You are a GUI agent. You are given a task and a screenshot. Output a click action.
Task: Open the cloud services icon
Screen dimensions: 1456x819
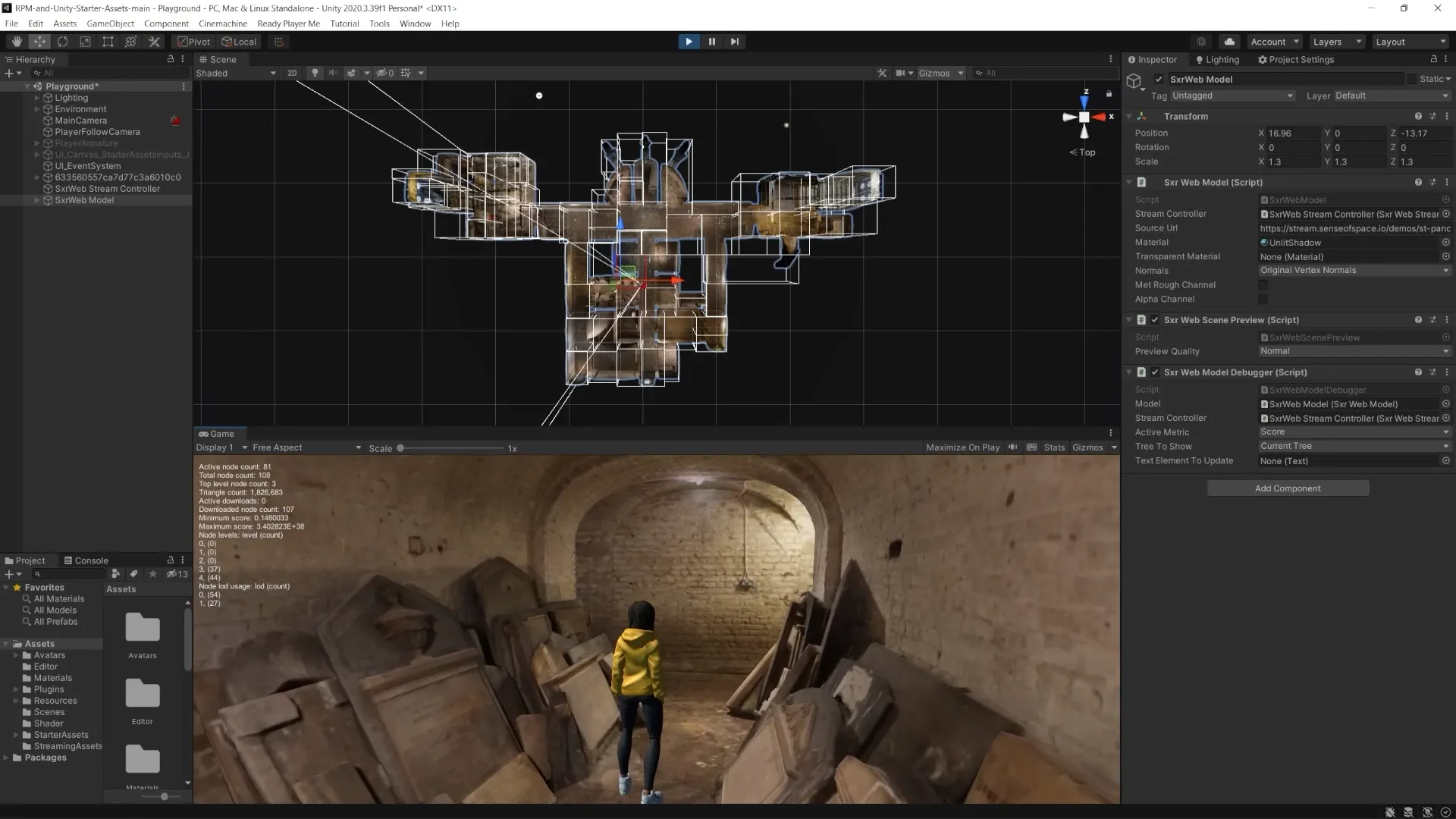coord(1229,42)
